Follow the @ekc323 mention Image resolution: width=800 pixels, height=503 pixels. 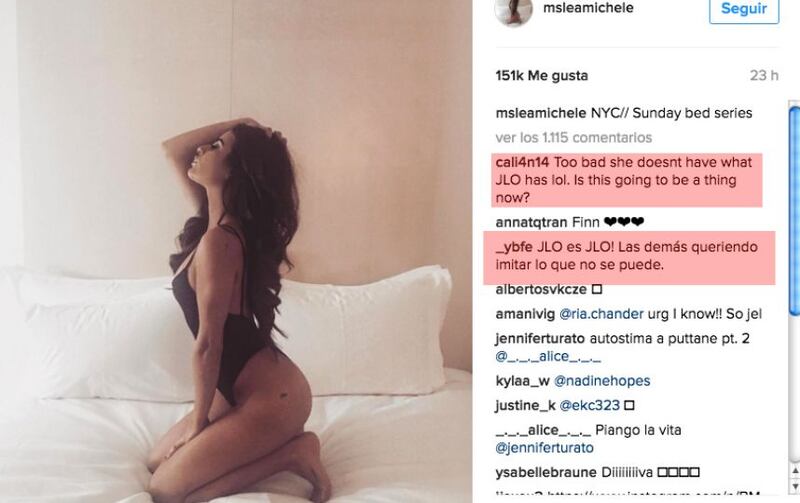click(x=589, y=406)
